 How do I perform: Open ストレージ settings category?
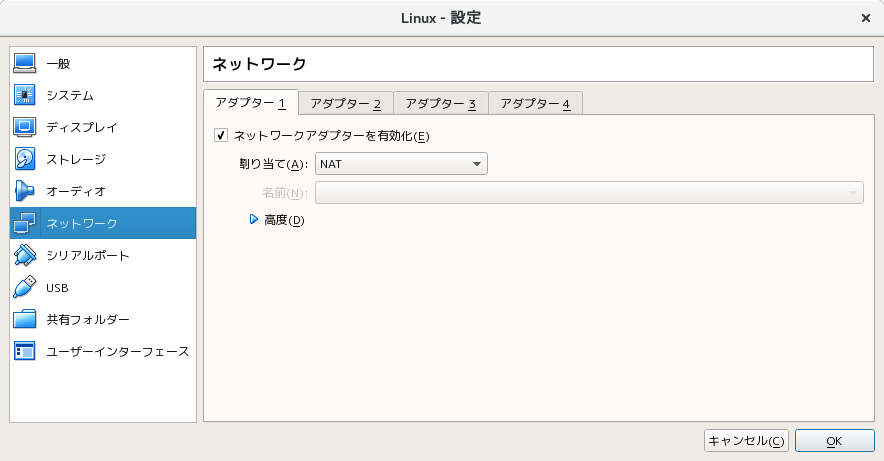[x=76, y=159]
